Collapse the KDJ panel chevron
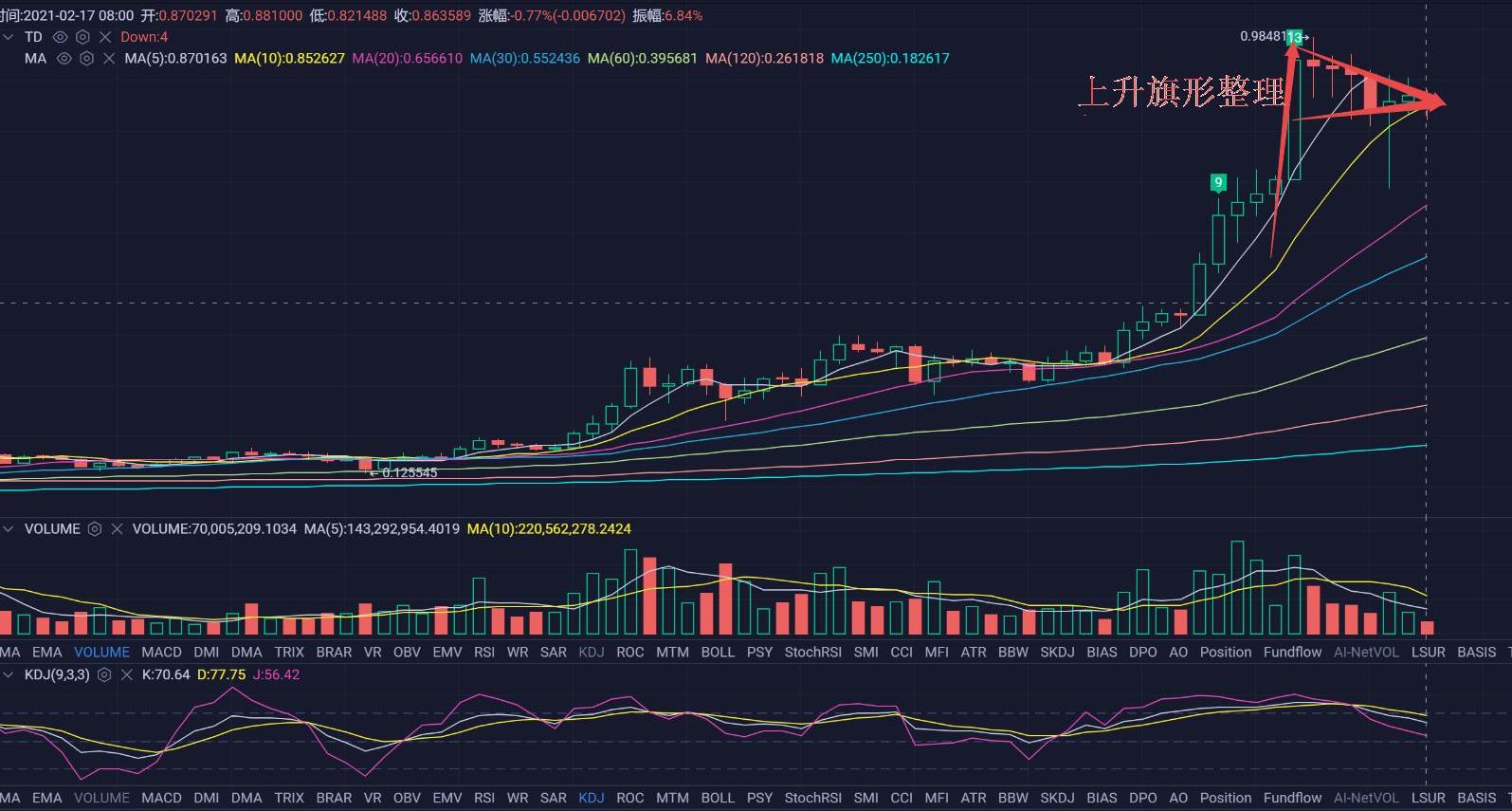This screenshot has width=1512, height=811. (9, 675)
